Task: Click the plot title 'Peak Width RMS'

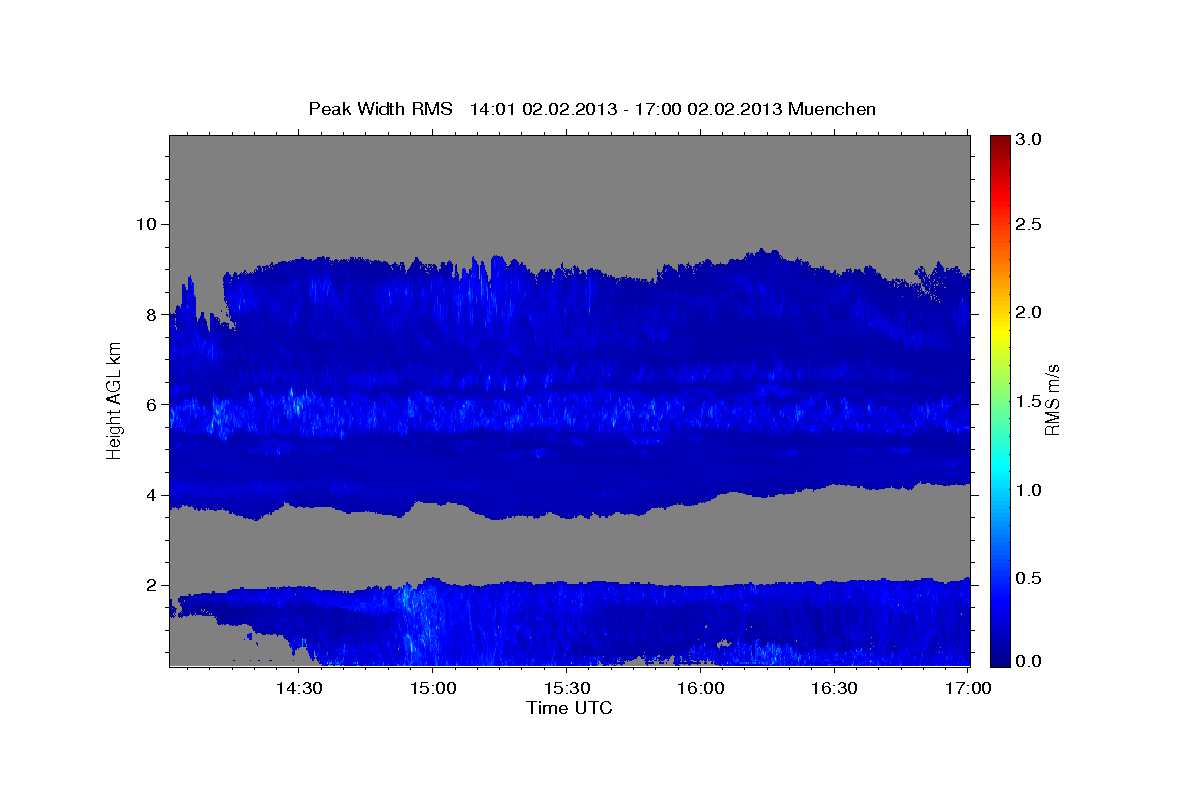Action: [380, 108]
